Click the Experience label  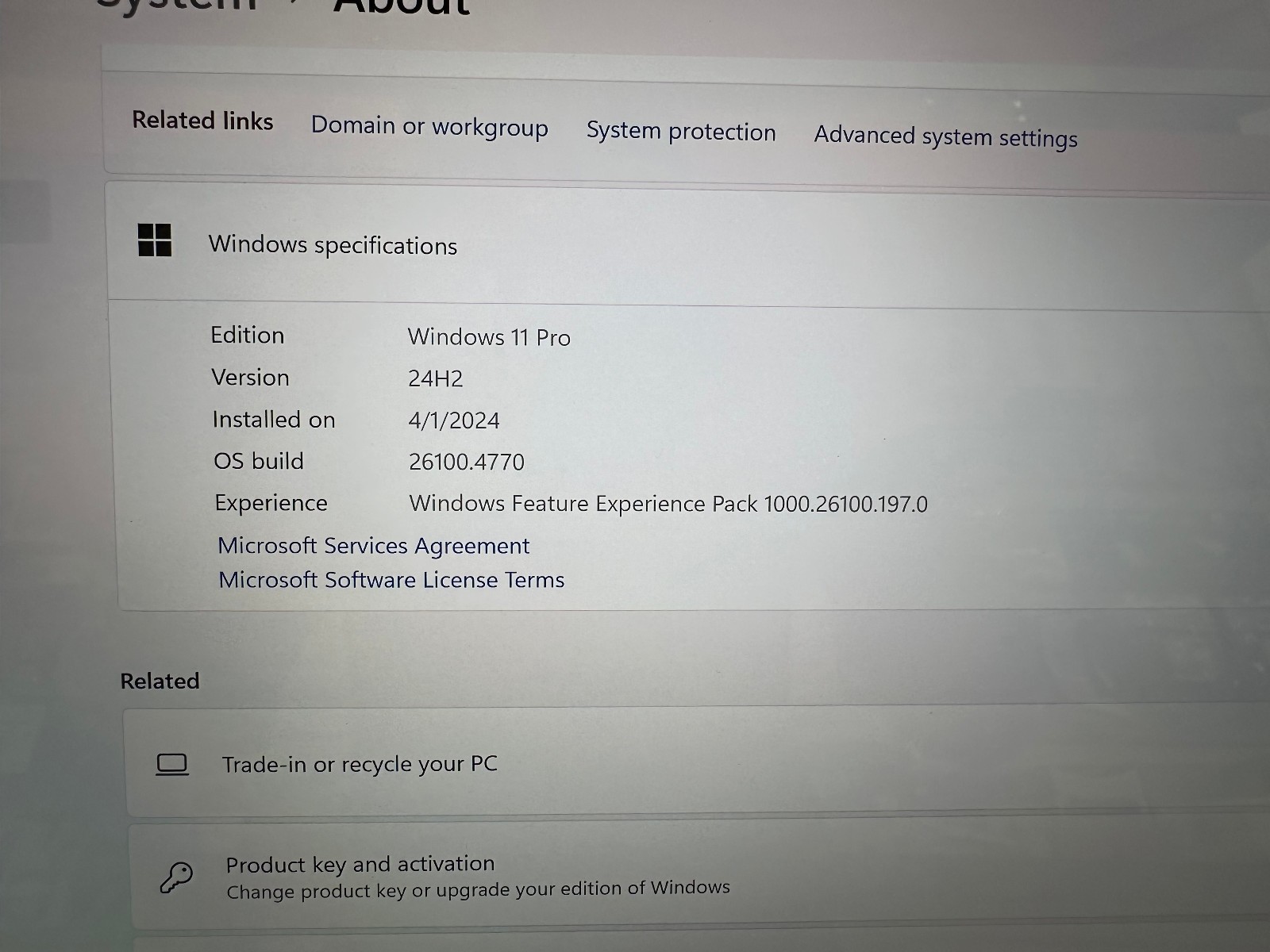click(271, 503)
